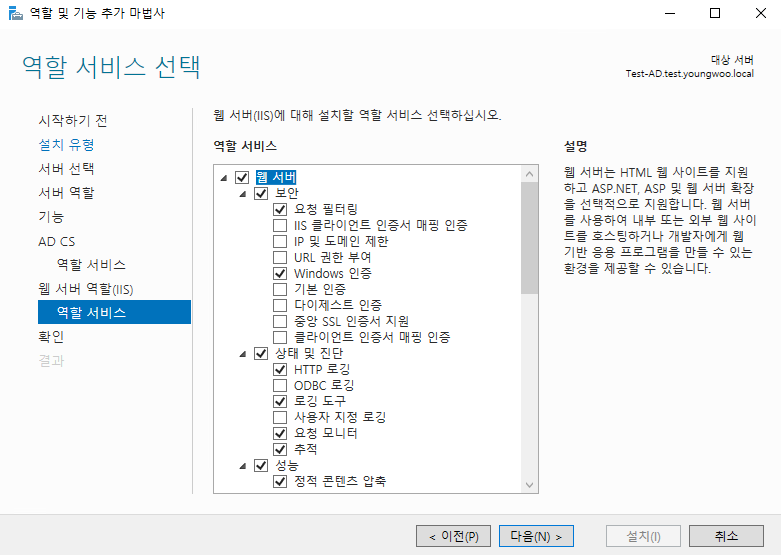Select HTTP 로깅 label
Viewport: 781px width, 555px height.
[x=322, y=369]
